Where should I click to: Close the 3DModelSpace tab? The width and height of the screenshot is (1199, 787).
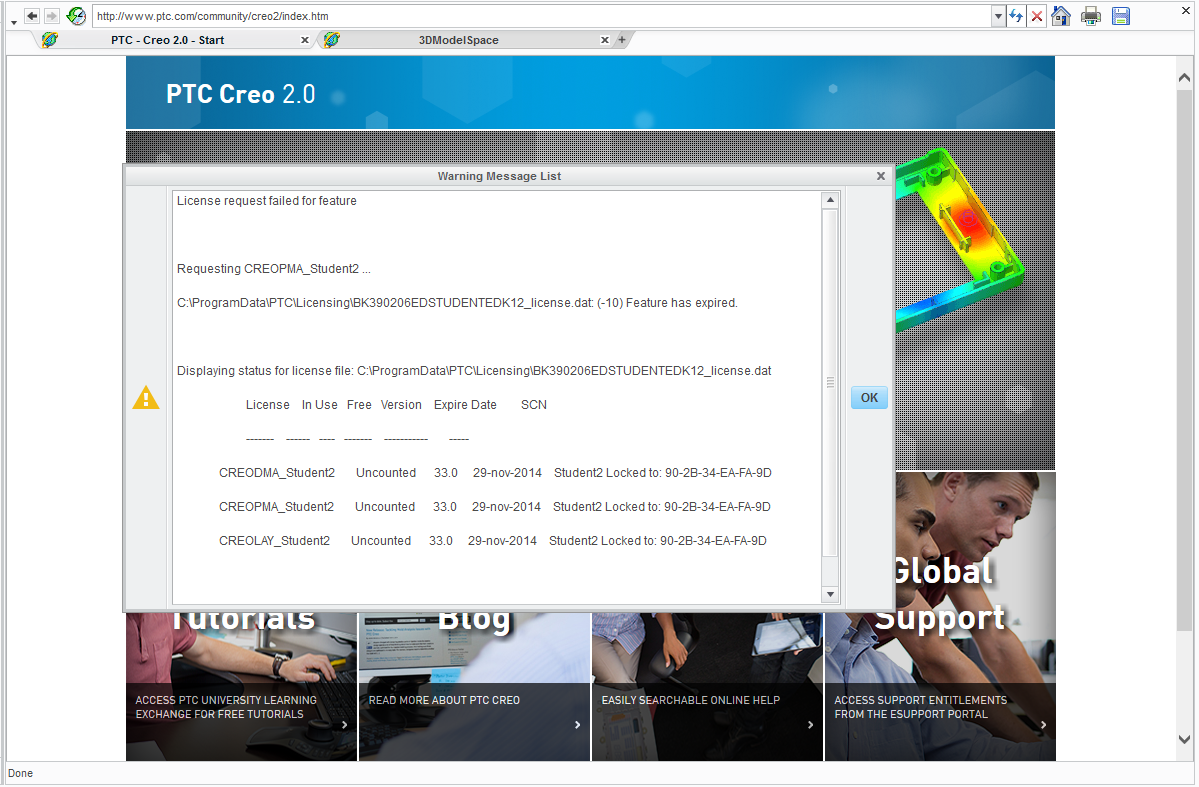604,41
